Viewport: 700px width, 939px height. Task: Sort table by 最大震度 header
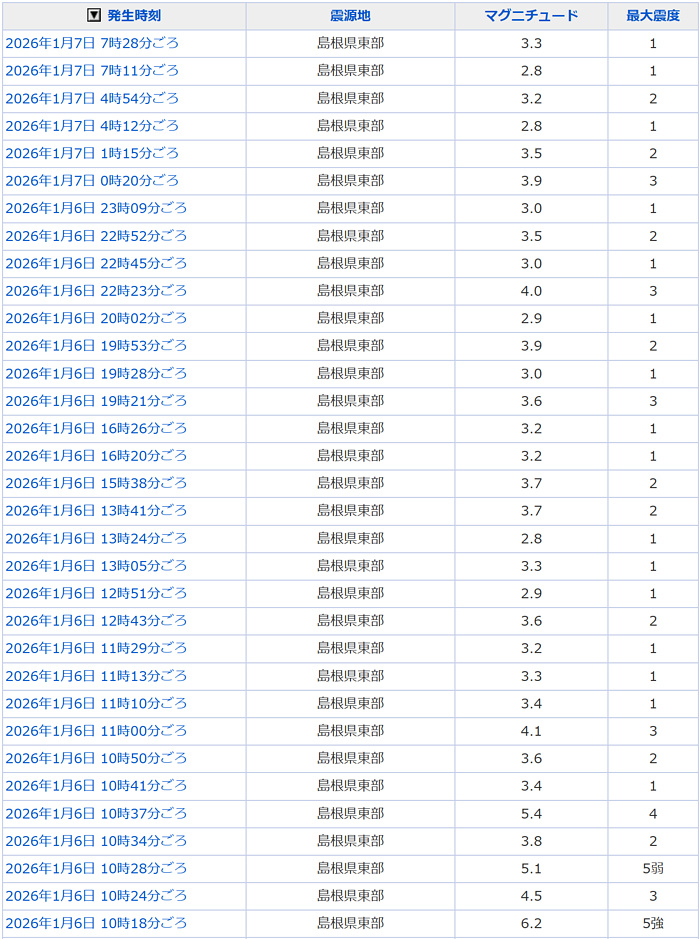(652, 16)
